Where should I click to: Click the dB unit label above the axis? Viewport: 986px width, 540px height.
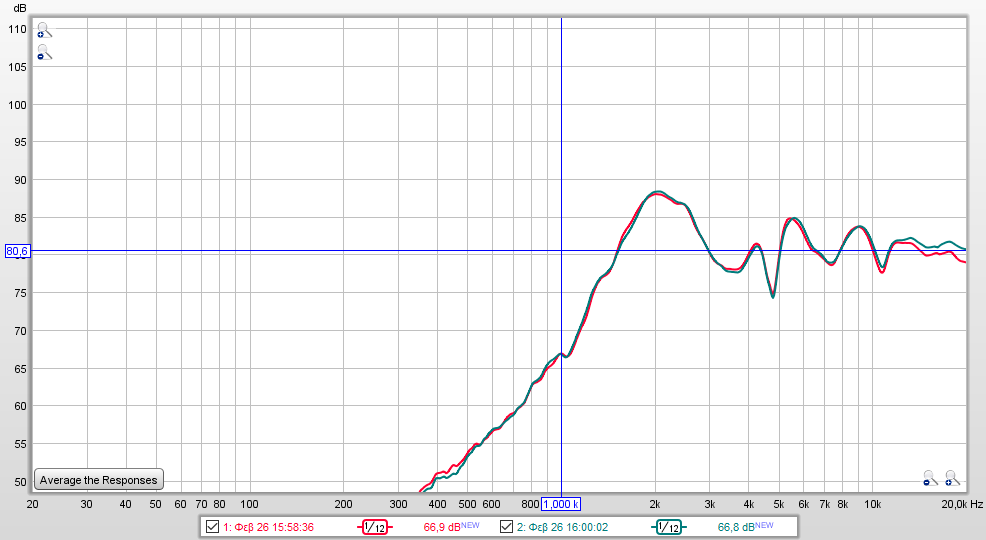(x=20, y=9)
